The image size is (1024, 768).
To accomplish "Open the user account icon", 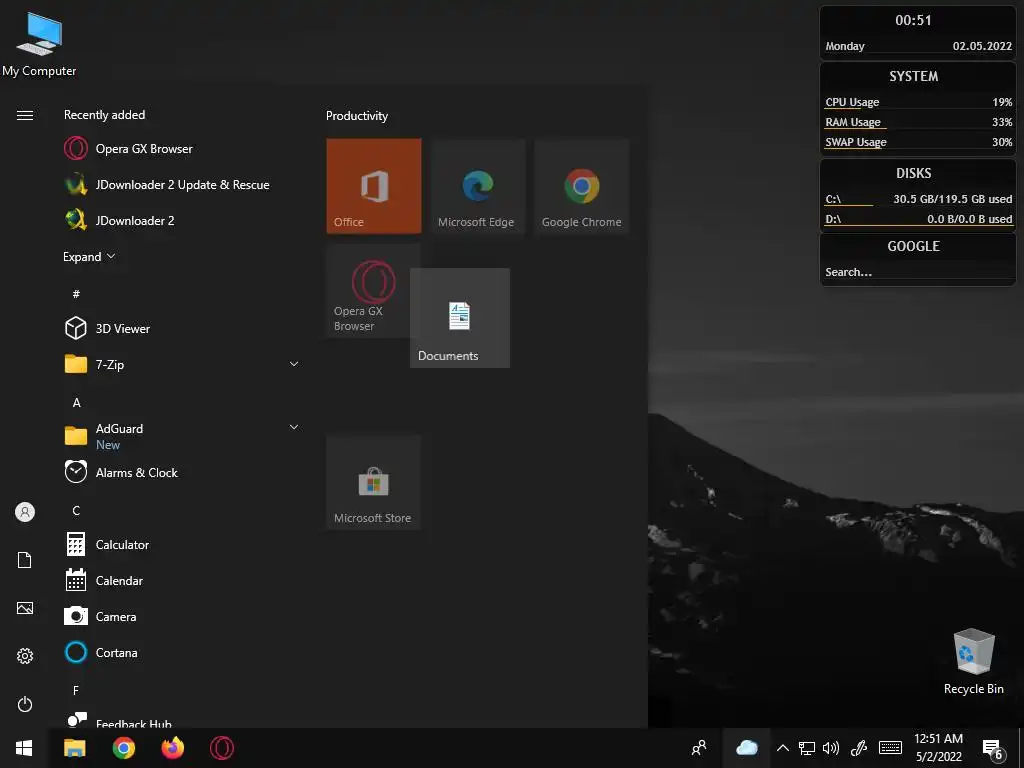I will click(x=25, y=512).
